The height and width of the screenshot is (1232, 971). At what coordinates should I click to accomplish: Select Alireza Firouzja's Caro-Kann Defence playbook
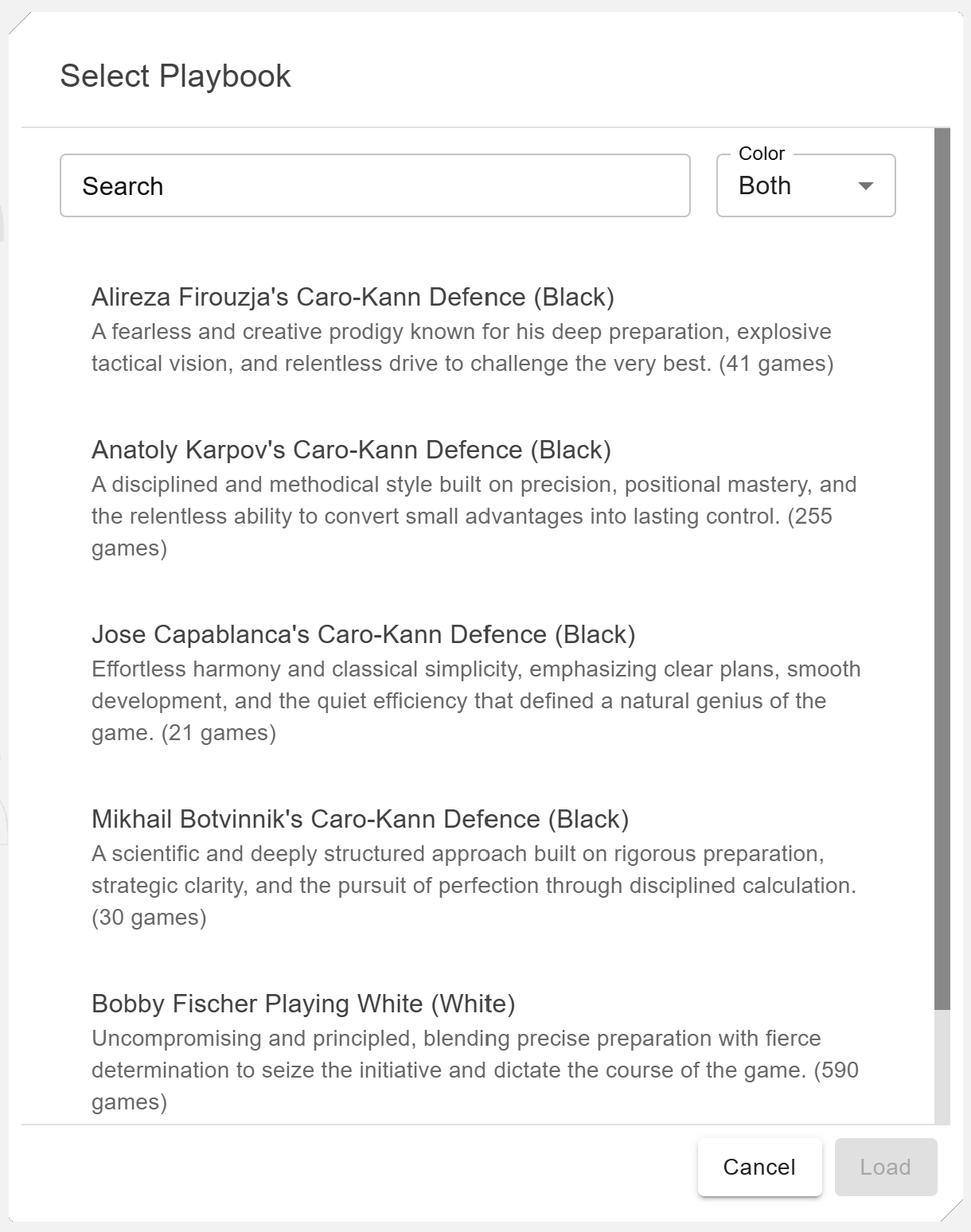point(353,297)
